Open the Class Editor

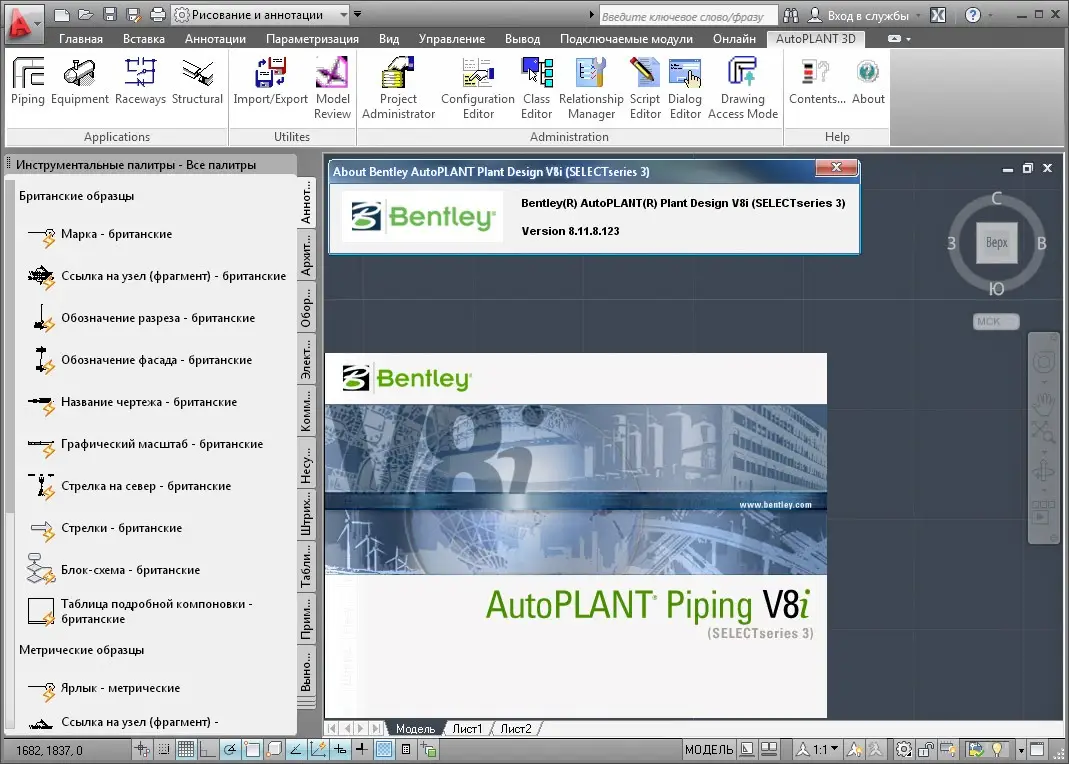click(x=537, y=89)
